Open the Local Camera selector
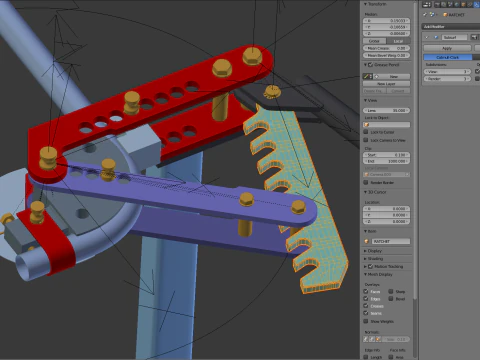Screen dimensions: 480x360 (387, 174)
